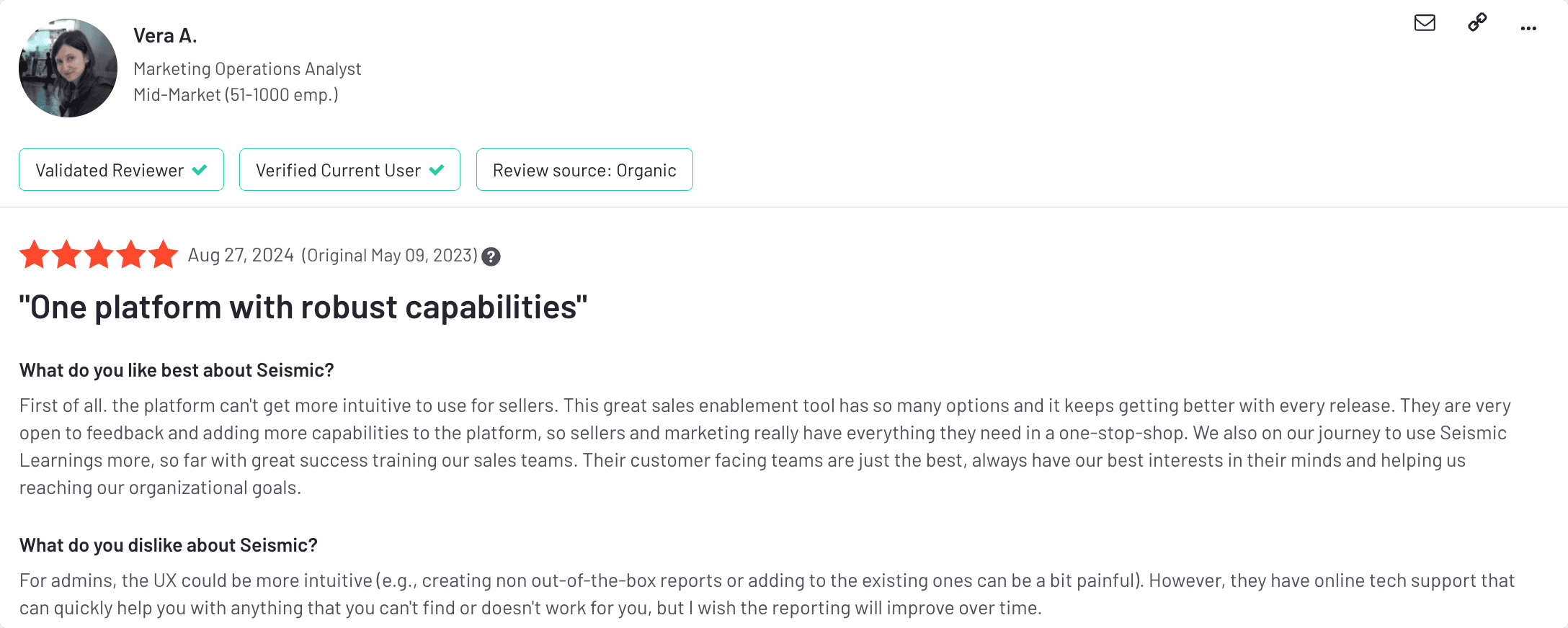This screenshot has height=628, width=1568.
Task: Click the Validated Reviewer badge
Action: click(x=121, y=170)
